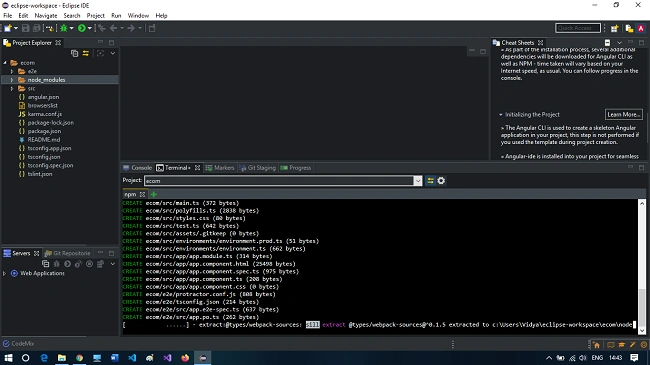This screenshot has height=365, width=650.
Task: Click the Last Edit Location icon
Action: point(102,28)
